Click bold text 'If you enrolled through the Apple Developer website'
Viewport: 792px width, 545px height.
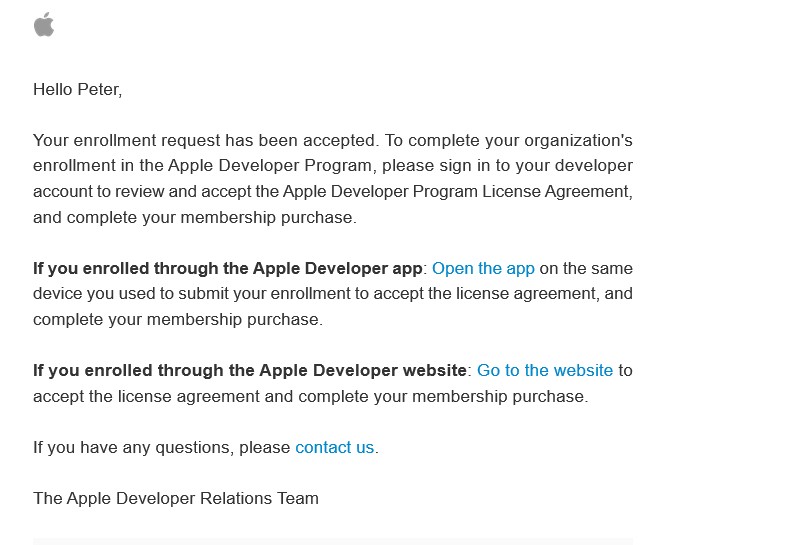(x=250, y=370)
